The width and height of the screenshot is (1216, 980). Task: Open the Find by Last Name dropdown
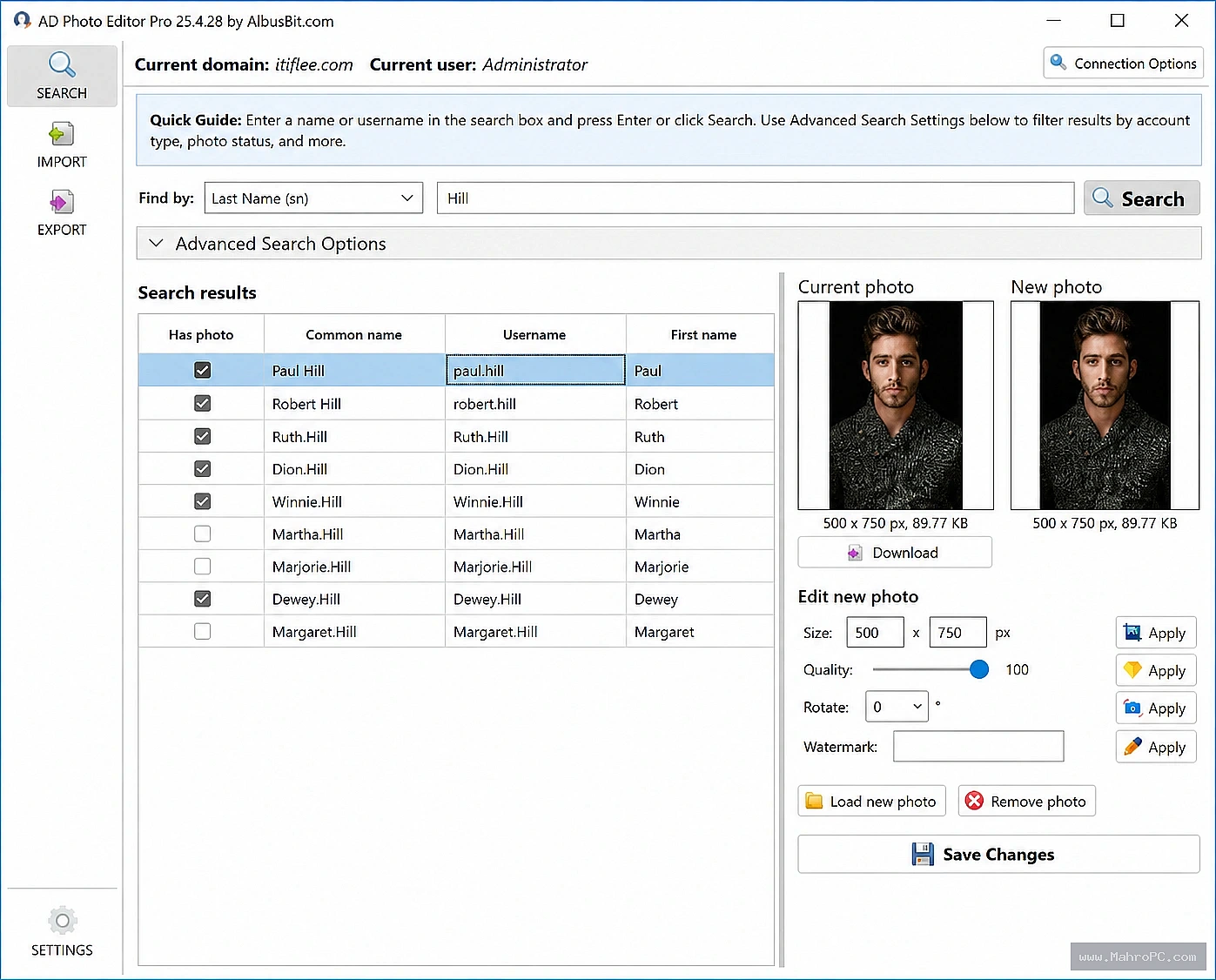(x=313, y=198)
